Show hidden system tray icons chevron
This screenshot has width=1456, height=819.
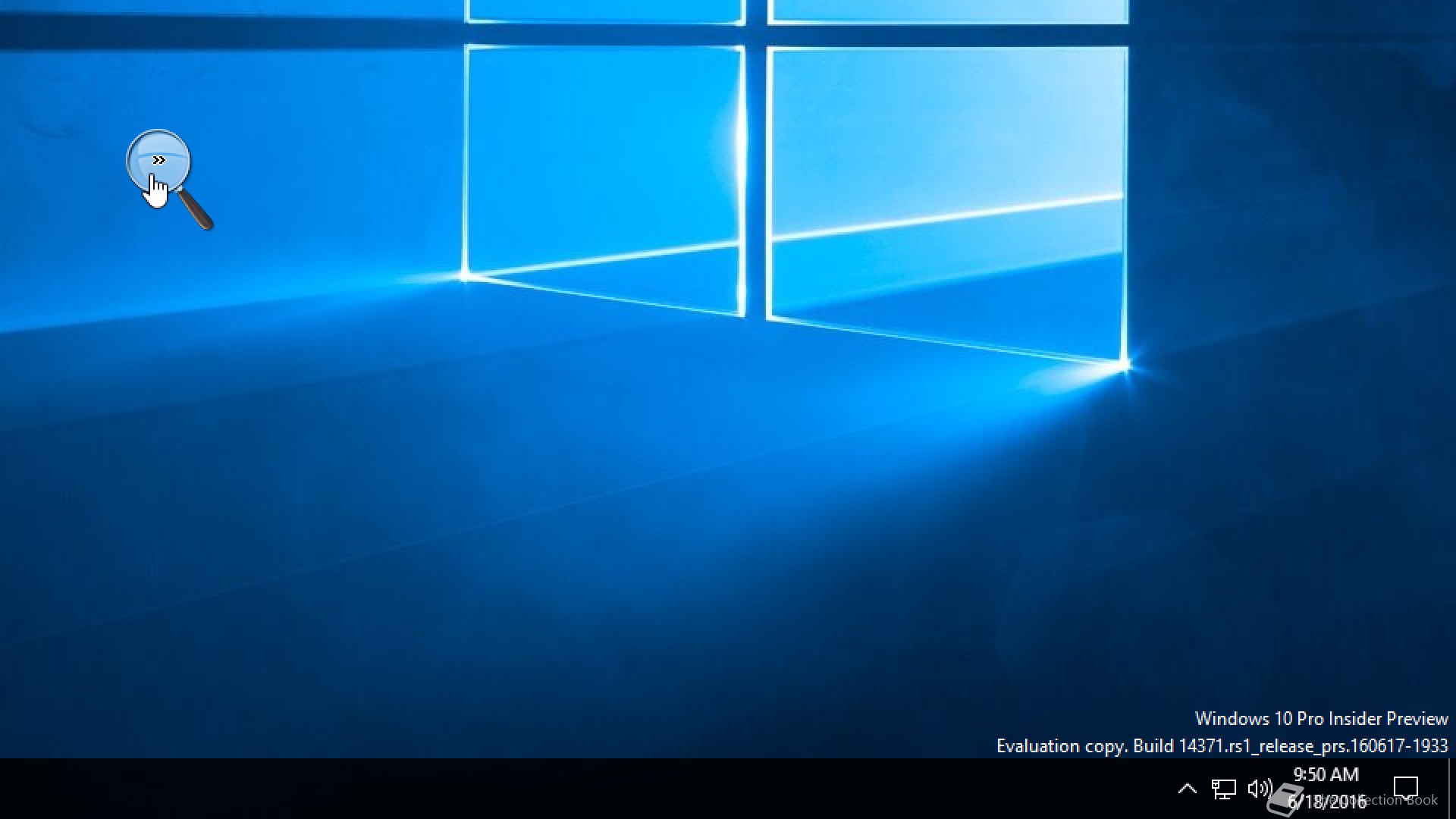point(1187,789)
